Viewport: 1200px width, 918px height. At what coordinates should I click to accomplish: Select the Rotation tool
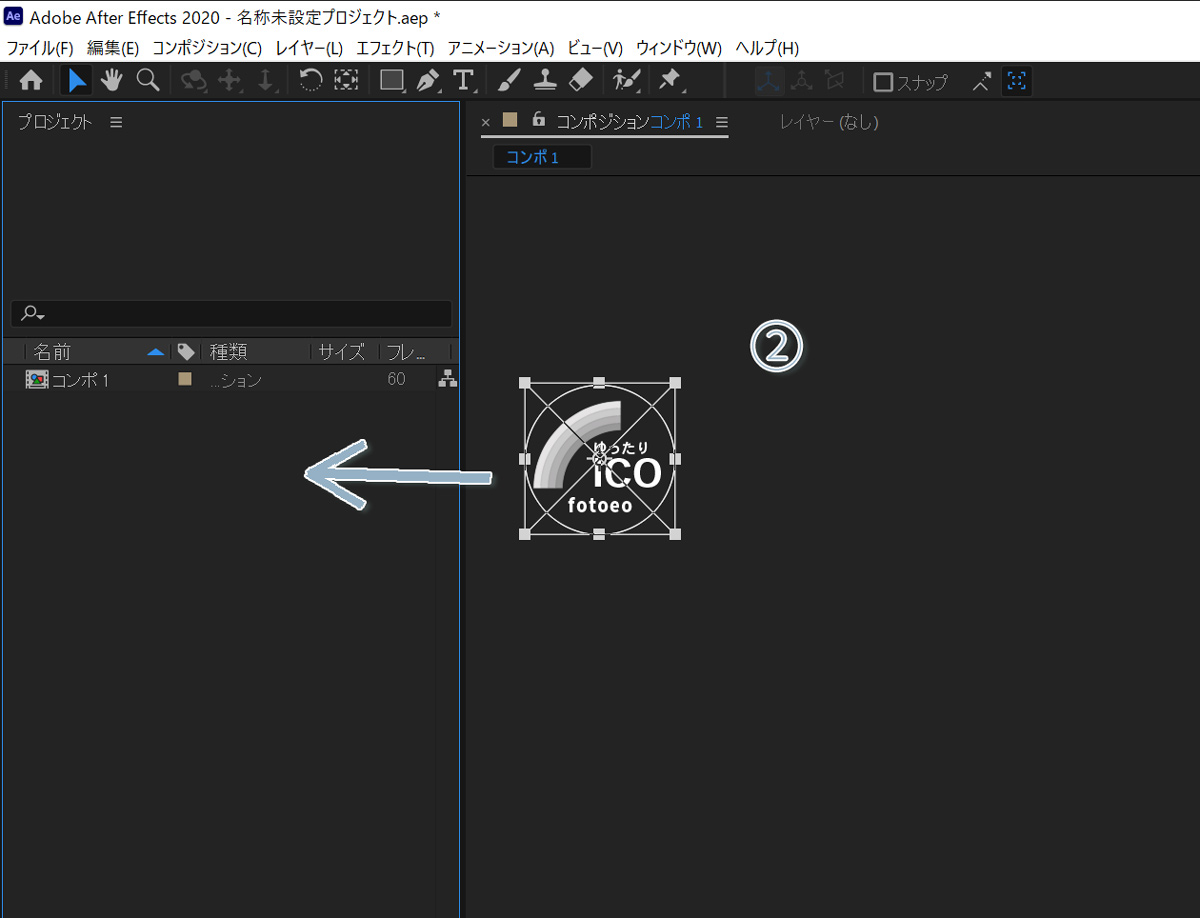click(x=311, y=81)
